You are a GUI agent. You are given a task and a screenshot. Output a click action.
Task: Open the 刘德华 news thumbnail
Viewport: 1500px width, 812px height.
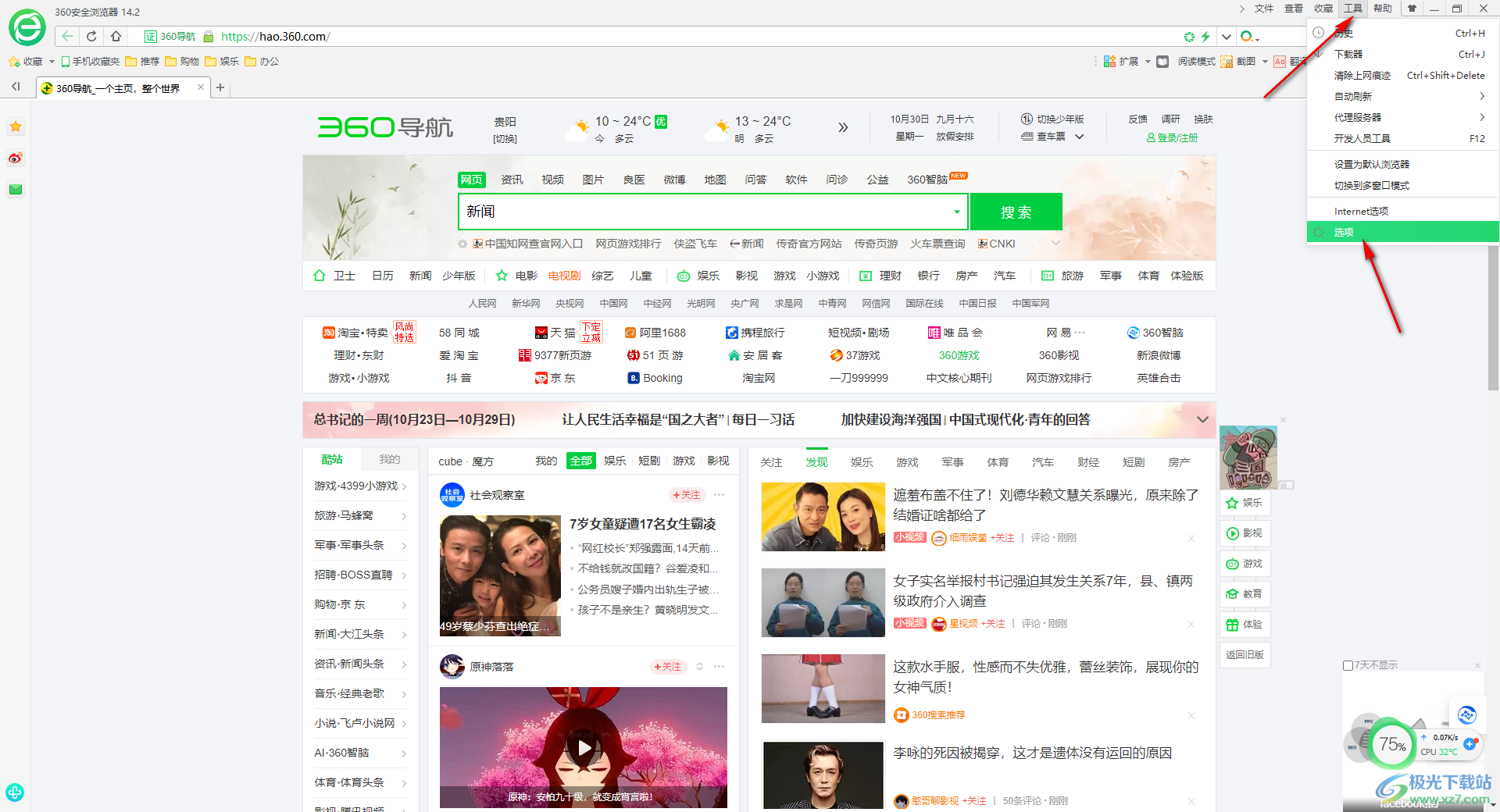click(823, 517)
